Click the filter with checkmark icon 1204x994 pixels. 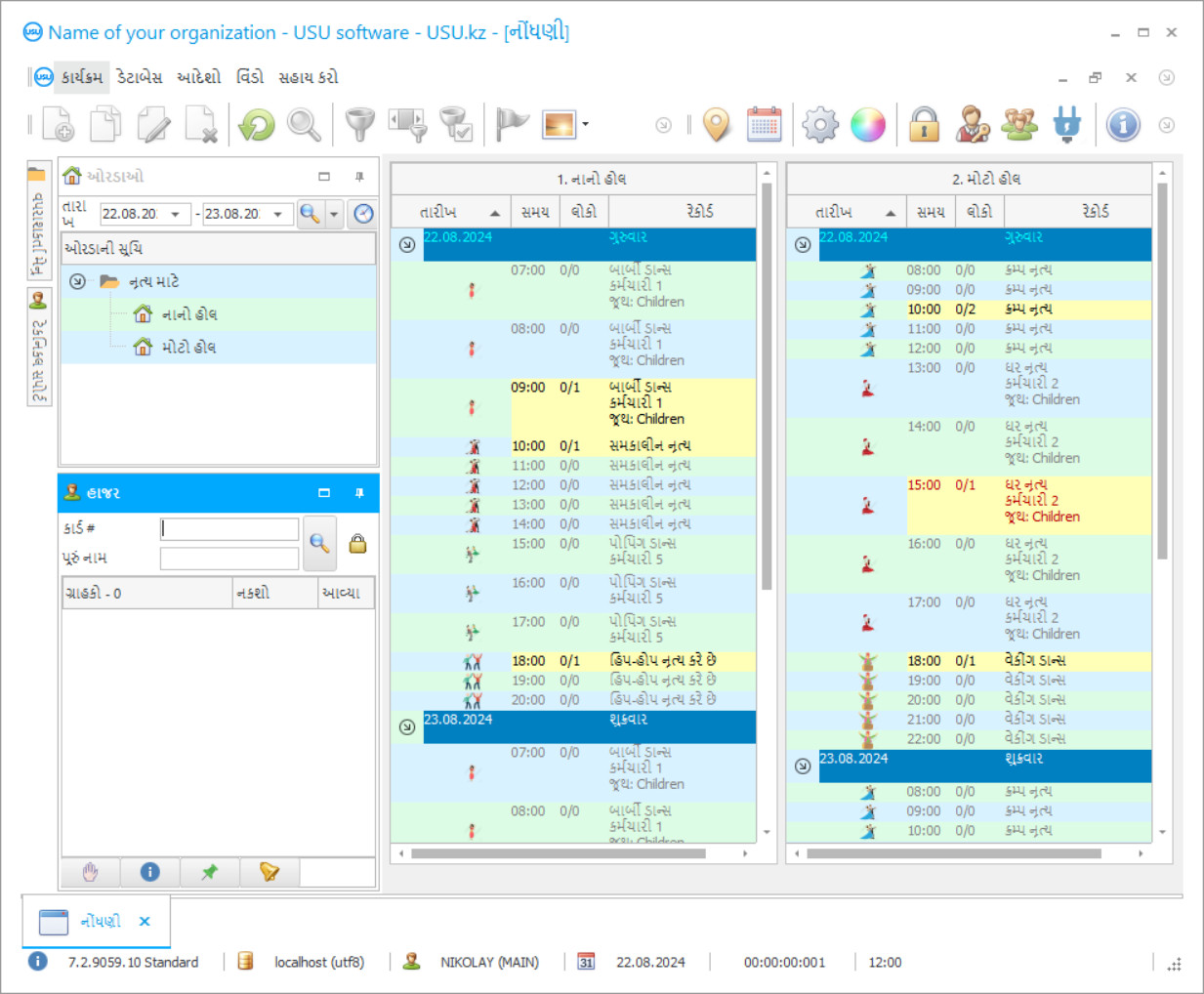tap(455, 125)
